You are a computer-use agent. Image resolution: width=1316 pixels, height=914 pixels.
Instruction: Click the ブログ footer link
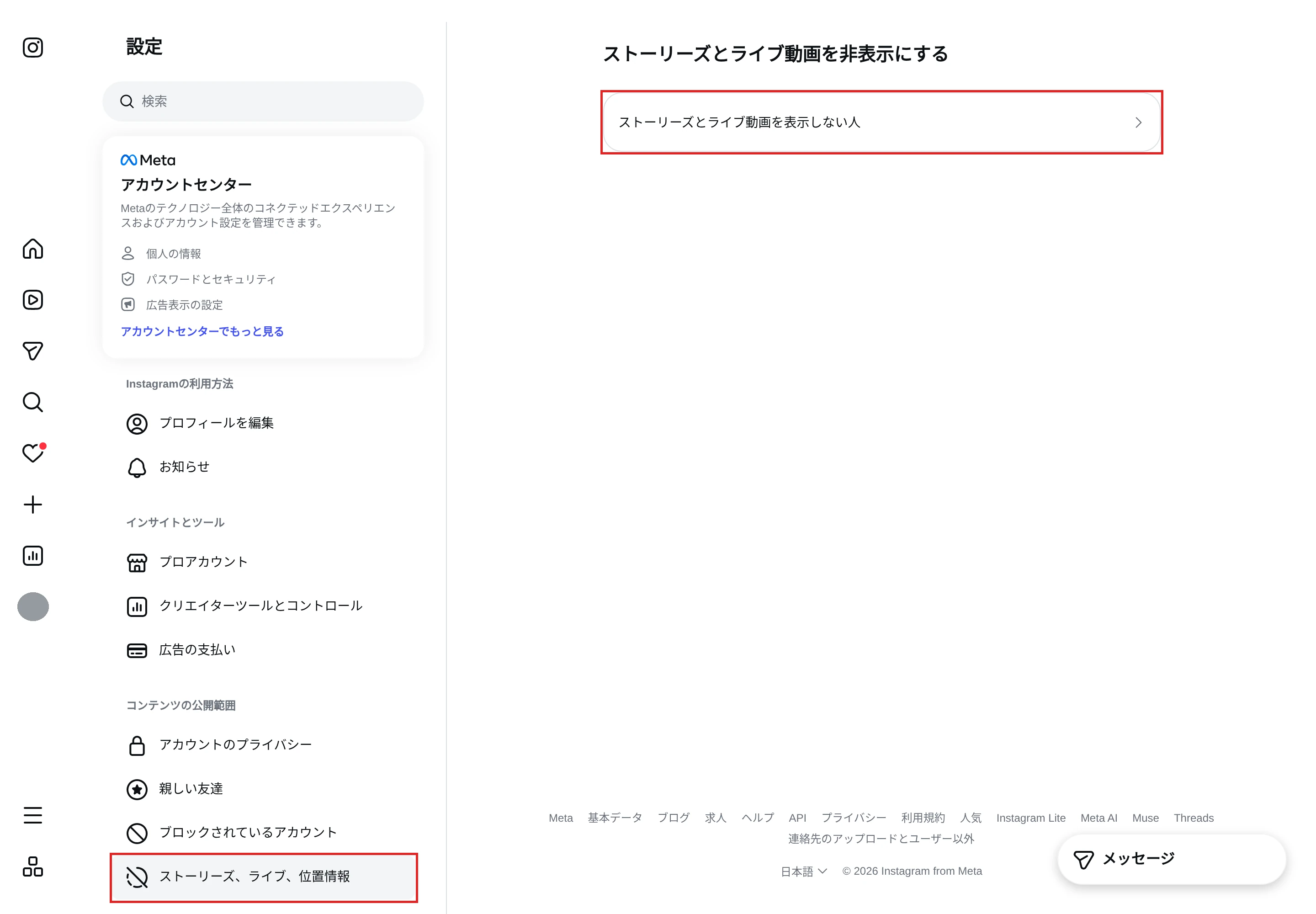coord(674,818)
